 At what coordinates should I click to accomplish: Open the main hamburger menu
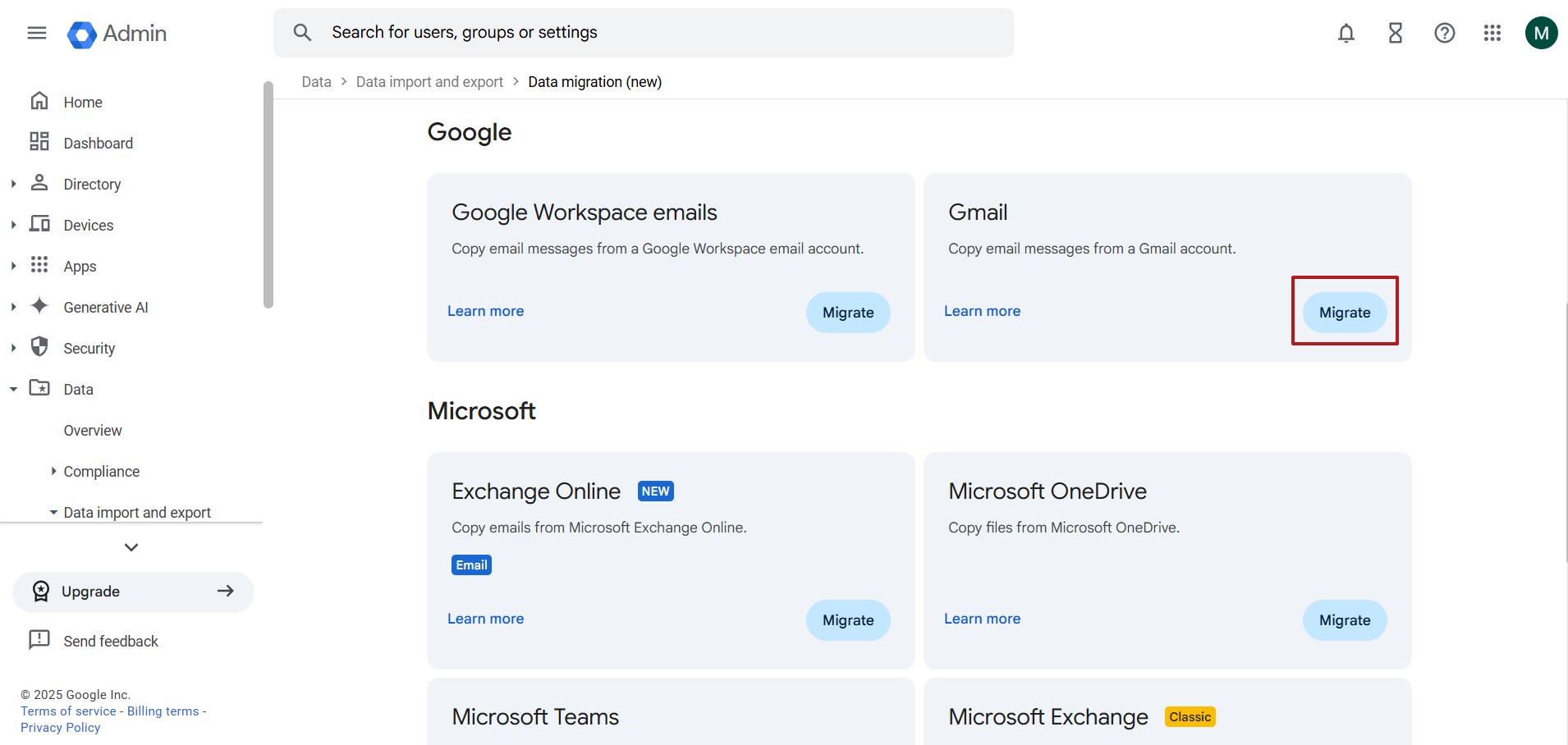37,33
